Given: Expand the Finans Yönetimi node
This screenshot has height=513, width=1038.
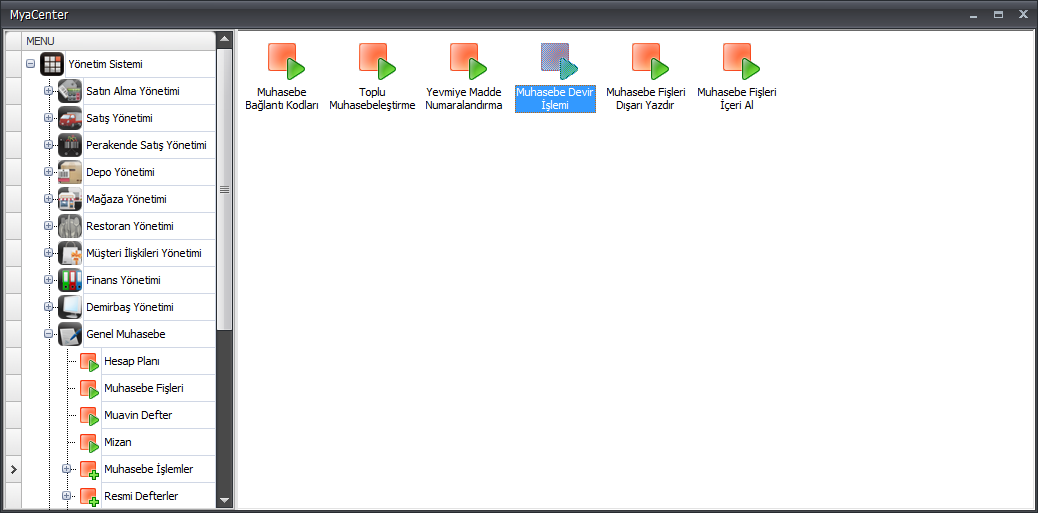Looking at the screenshot, I should [x=48, y=281].
